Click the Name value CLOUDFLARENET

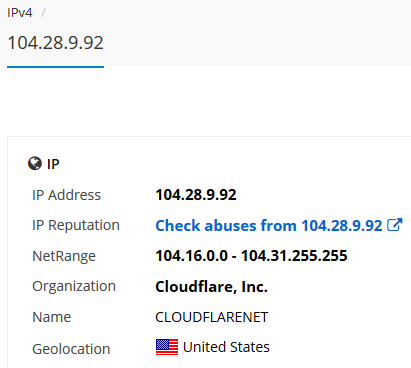tap(212, 317)
